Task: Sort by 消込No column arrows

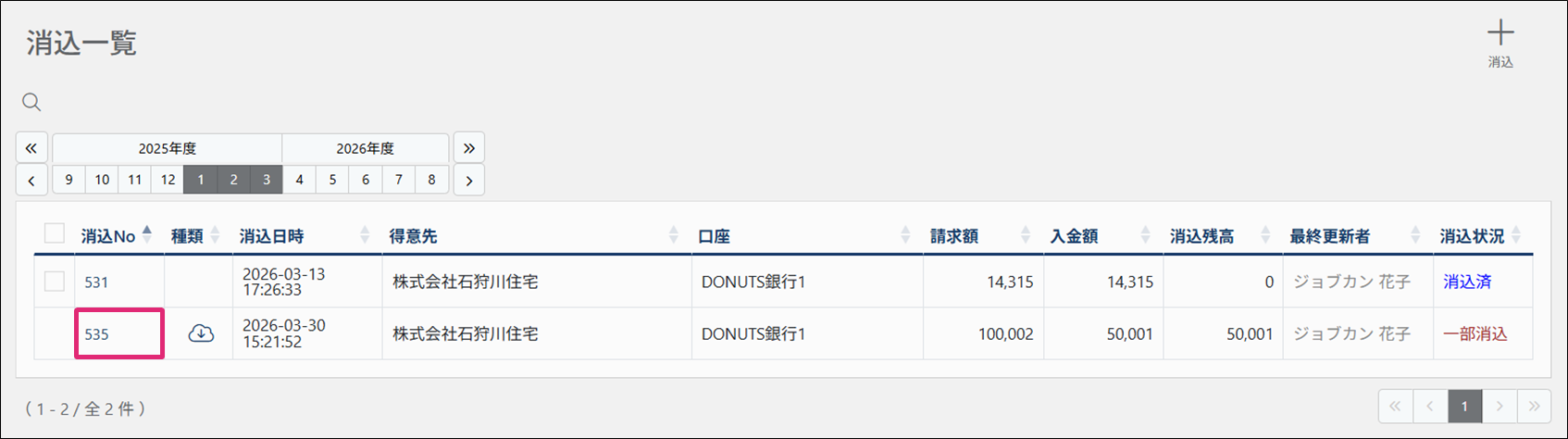Action: [147, 235]
